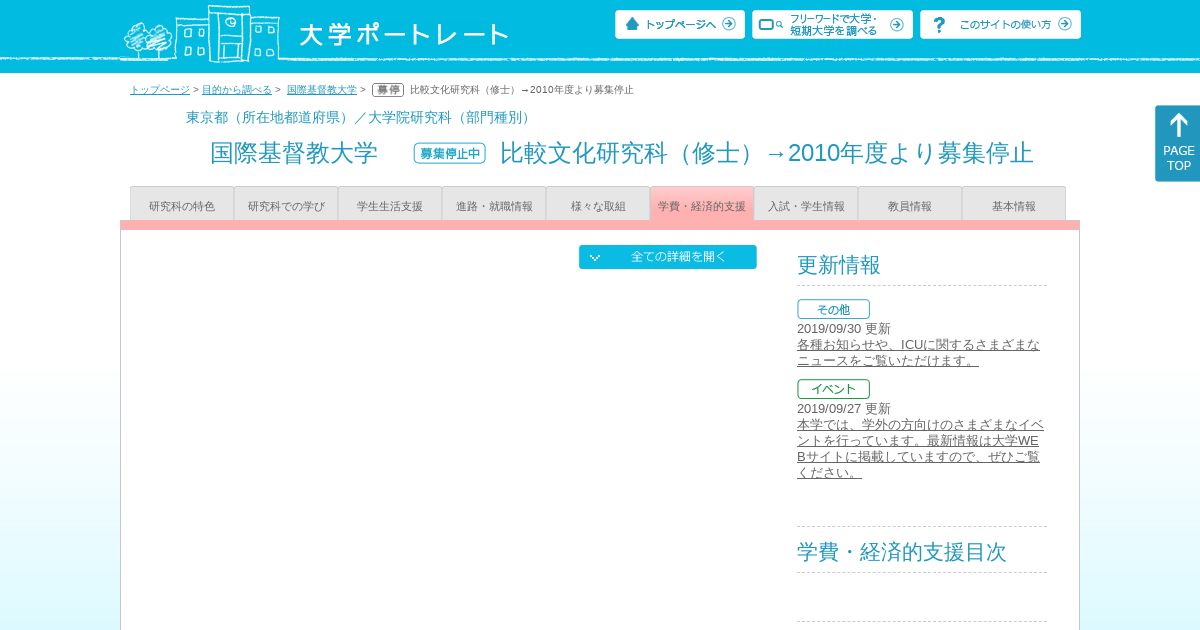
Task: Expand all details with 全ての詳細を開く
Action: (668, 257)
